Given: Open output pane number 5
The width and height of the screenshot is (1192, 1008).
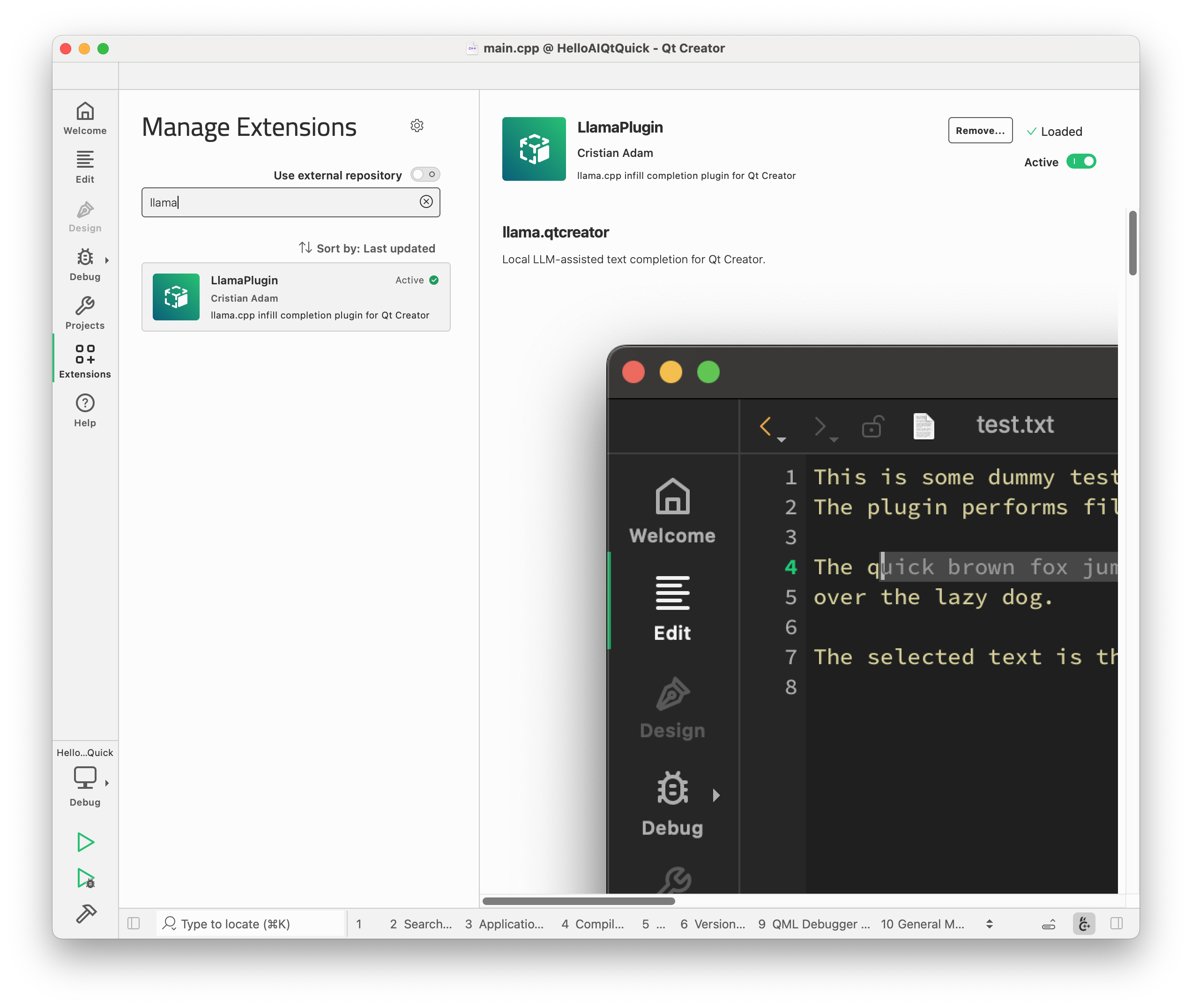Looking at the screenshot, I should [654, 924].
